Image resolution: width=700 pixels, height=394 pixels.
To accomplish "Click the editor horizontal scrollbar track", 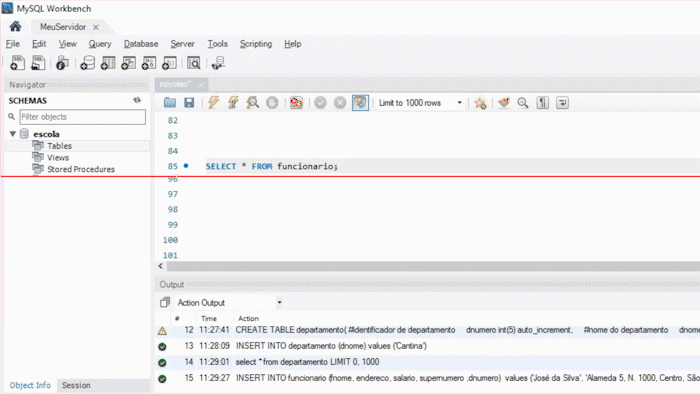I will tap(433, 266).
